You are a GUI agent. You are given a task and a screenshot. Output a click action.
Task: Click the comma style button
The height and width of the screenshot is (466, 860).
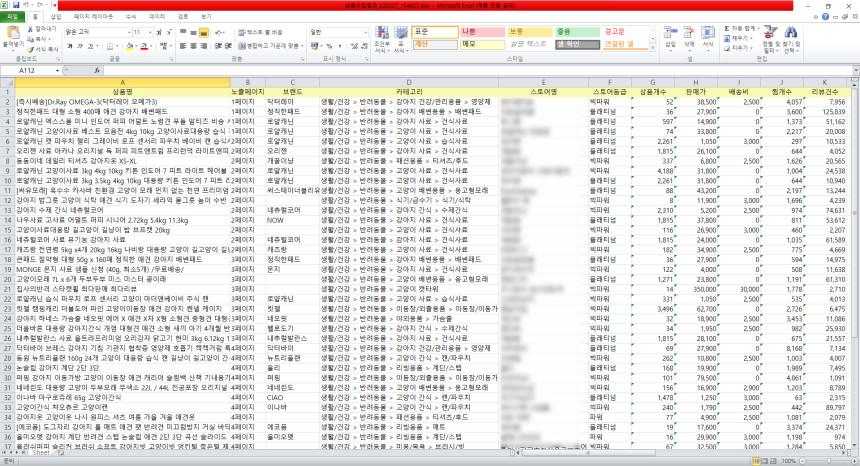point(340,46)
